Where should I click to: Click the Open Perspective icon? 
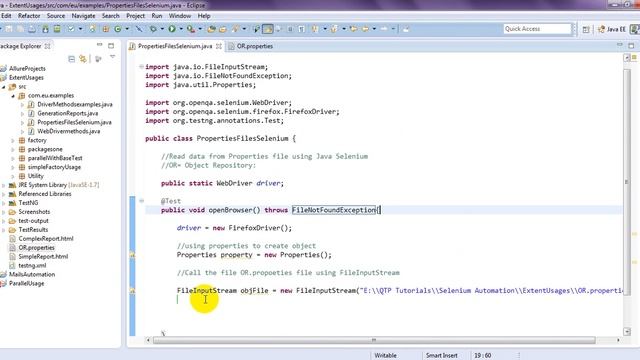(x=586, y=29)
